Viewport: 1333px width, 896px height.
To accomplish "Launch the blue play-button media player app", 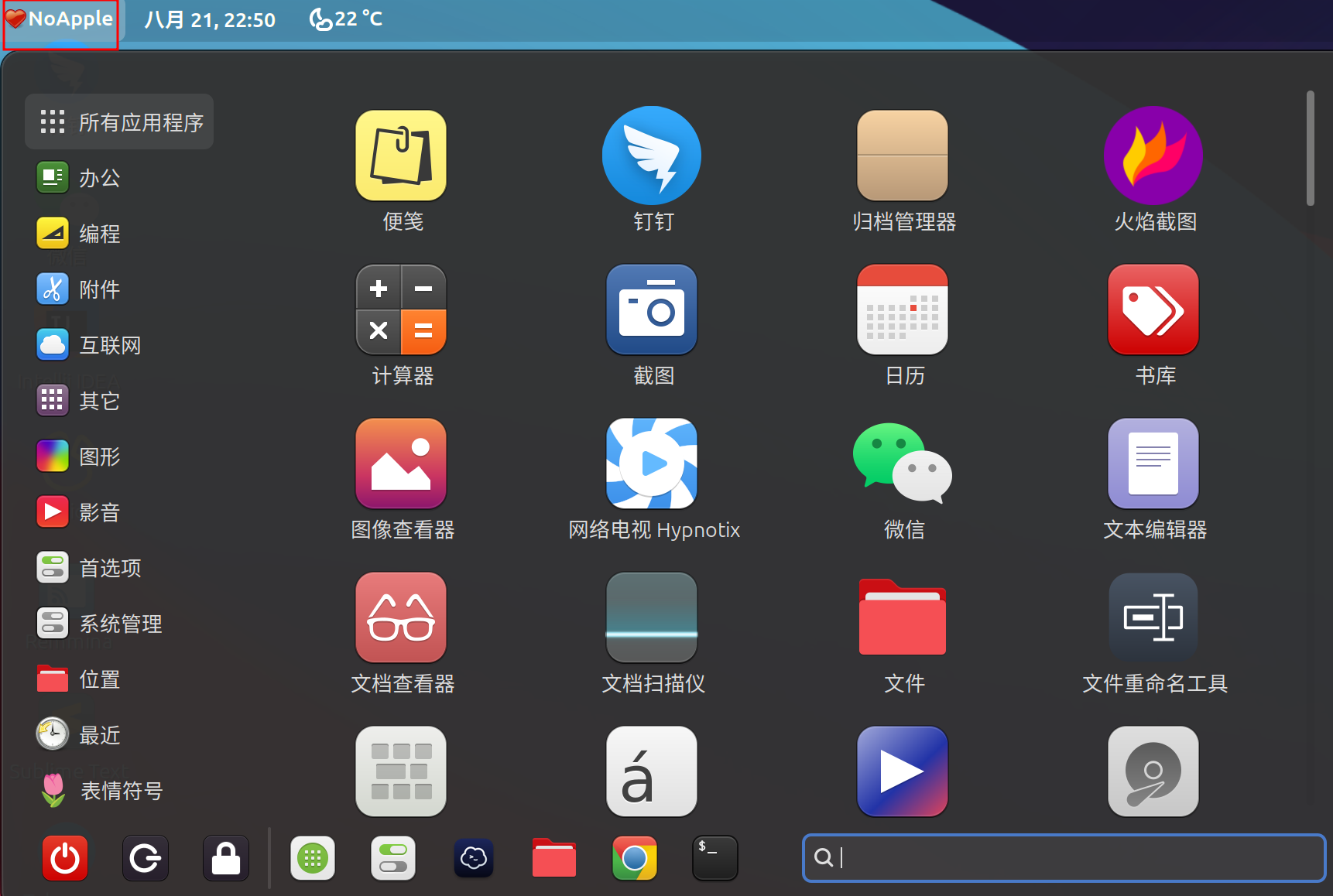I will 903,771.
